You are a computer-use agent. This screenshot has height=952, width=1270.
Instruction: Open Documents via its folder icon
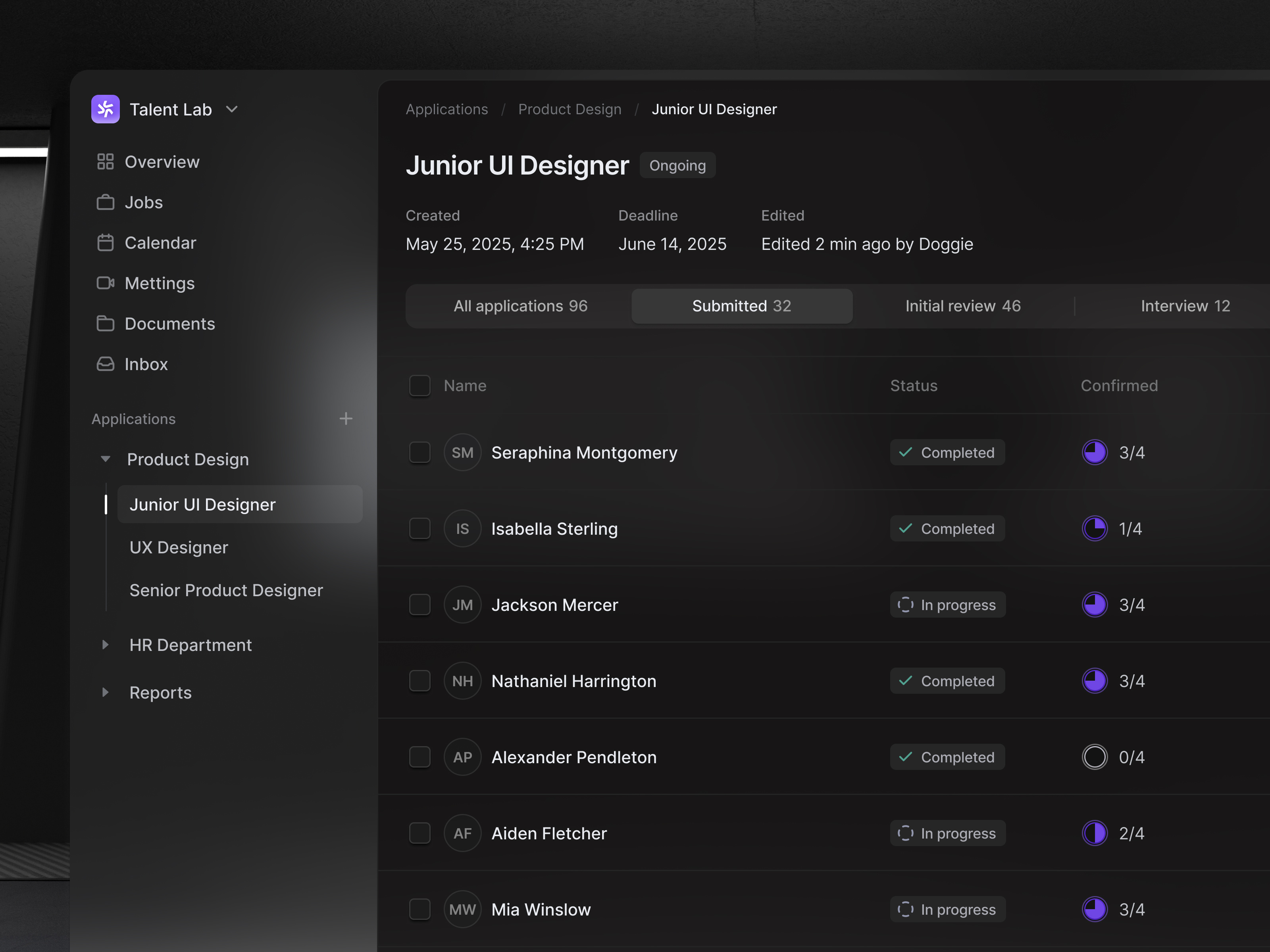click(x=106, y=323)
